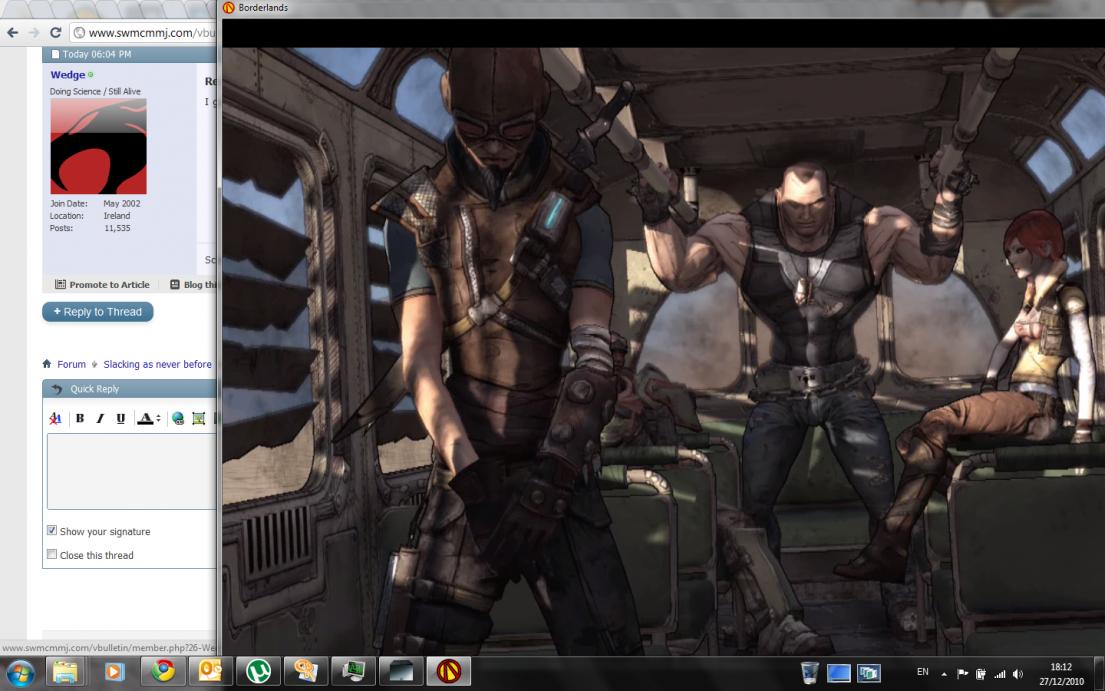Viewport: 1105px width, 691px height.
Task: Click the Borderlands window title icon
Action: 228,8
